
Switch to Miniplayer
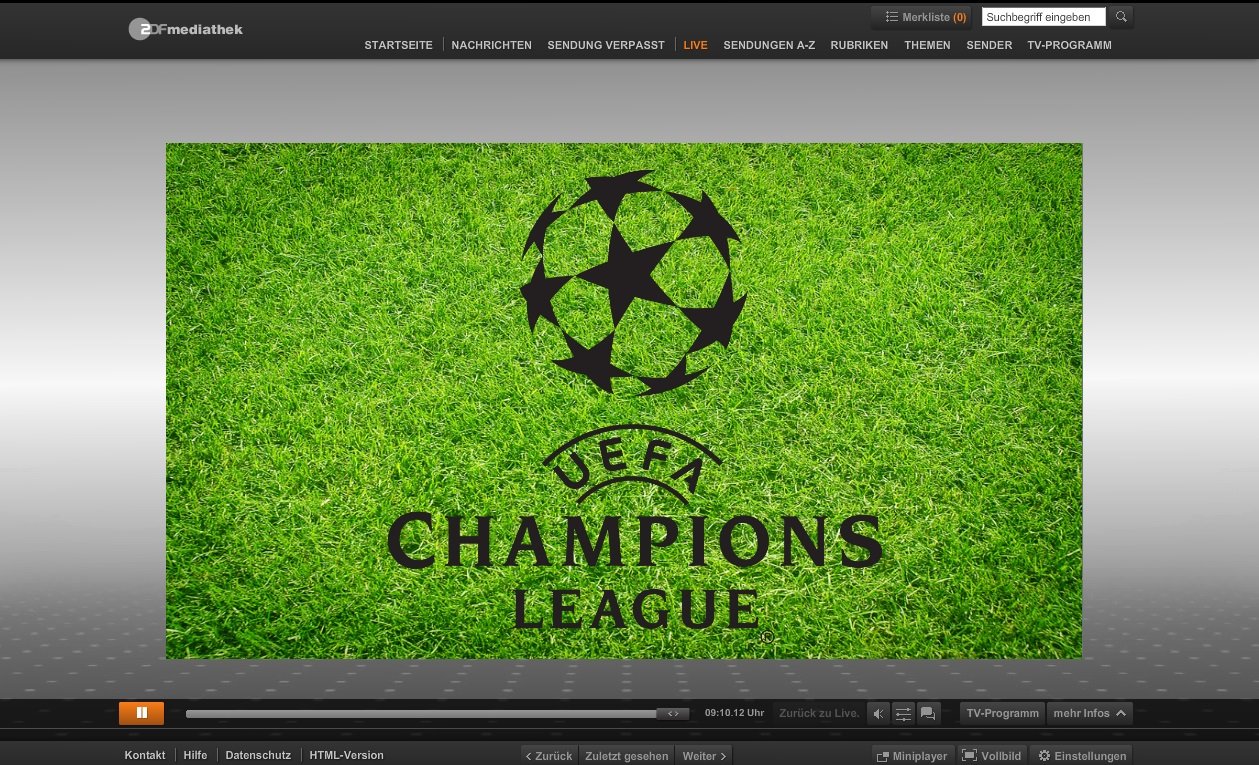912,756
